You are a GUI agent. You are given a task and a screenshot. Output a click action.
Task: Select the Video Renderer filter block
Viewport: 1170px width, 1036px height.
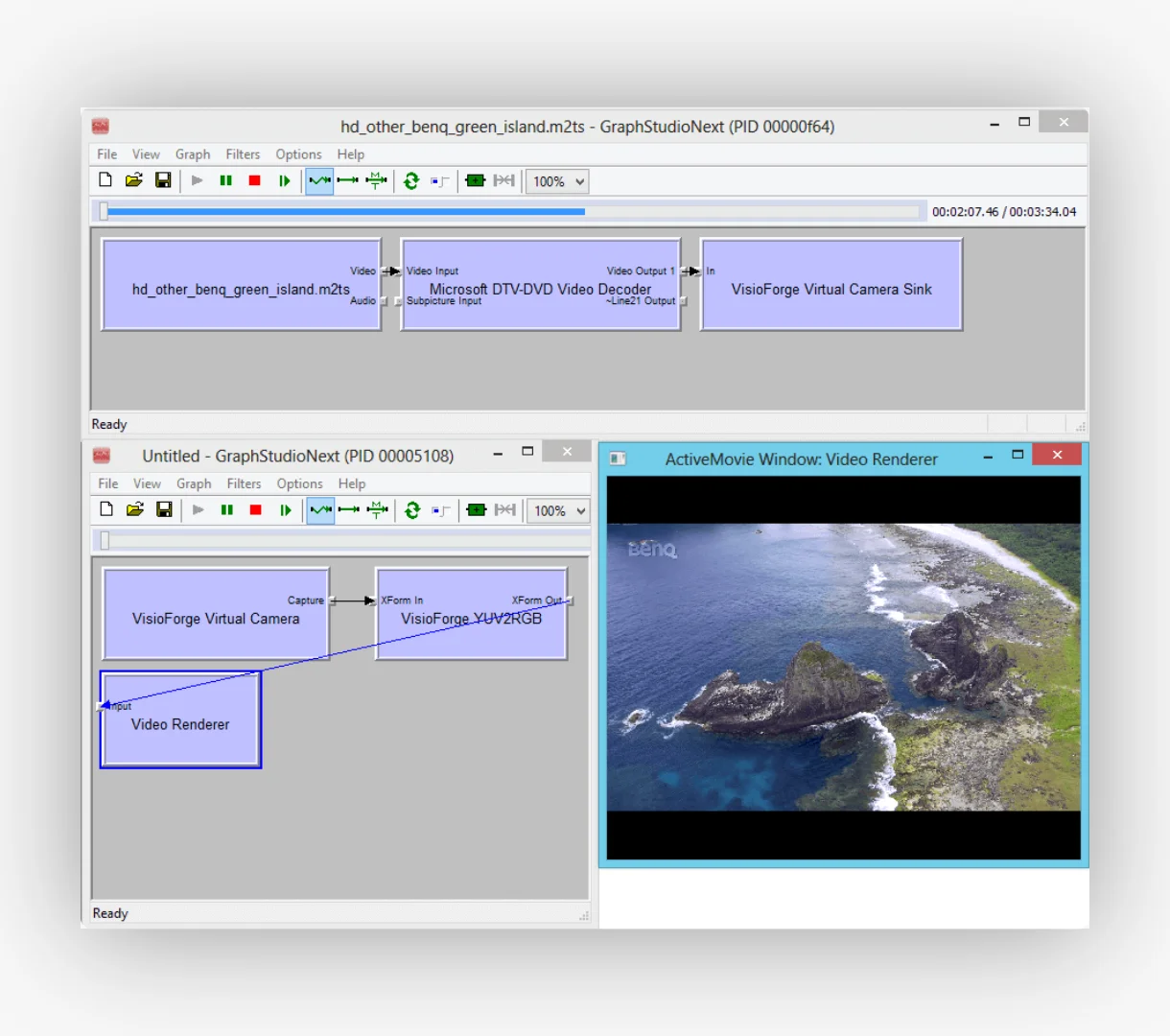180,724
